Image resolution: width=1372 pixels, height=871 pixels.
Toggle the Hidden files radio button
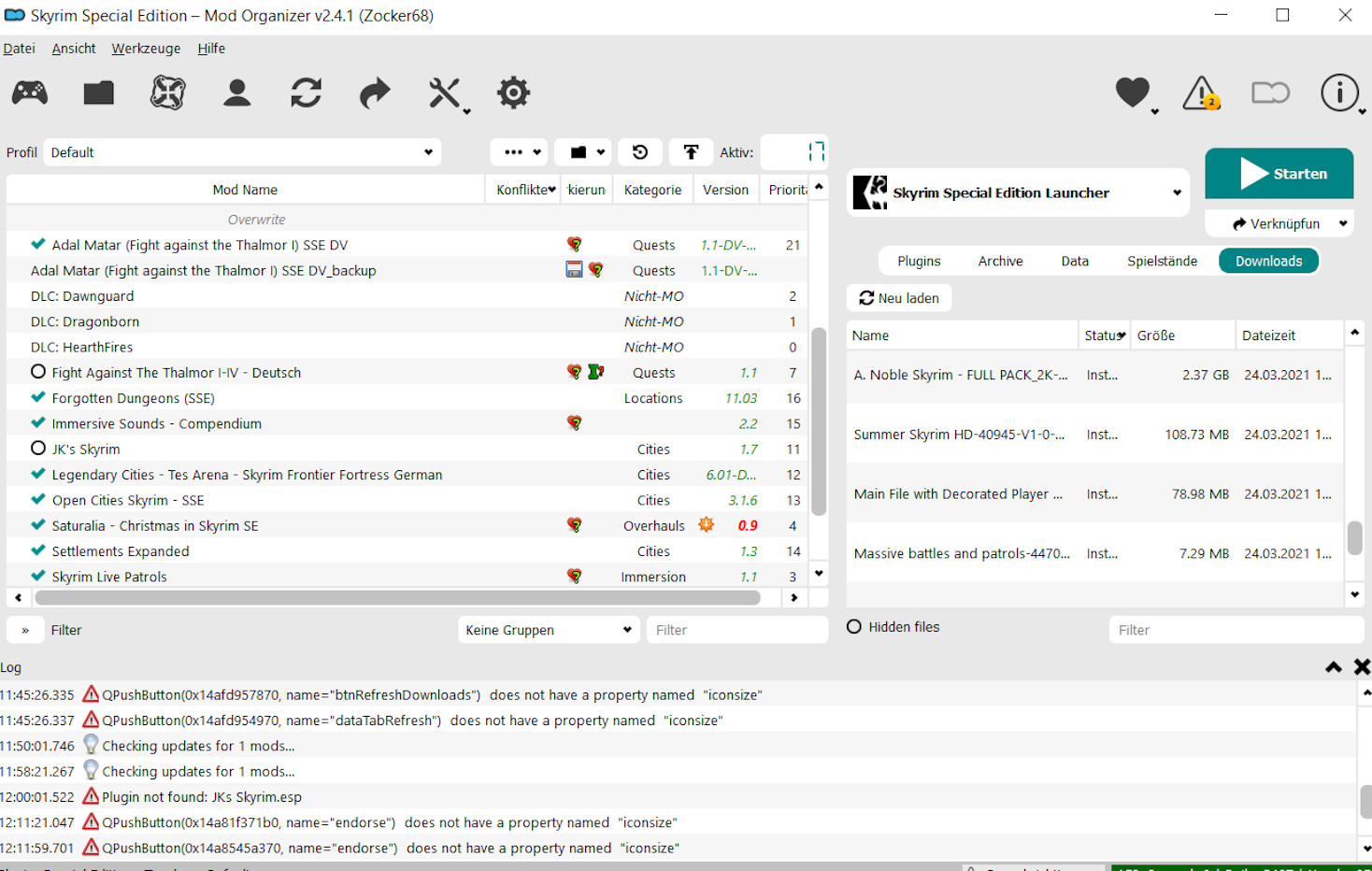[854, 627]
